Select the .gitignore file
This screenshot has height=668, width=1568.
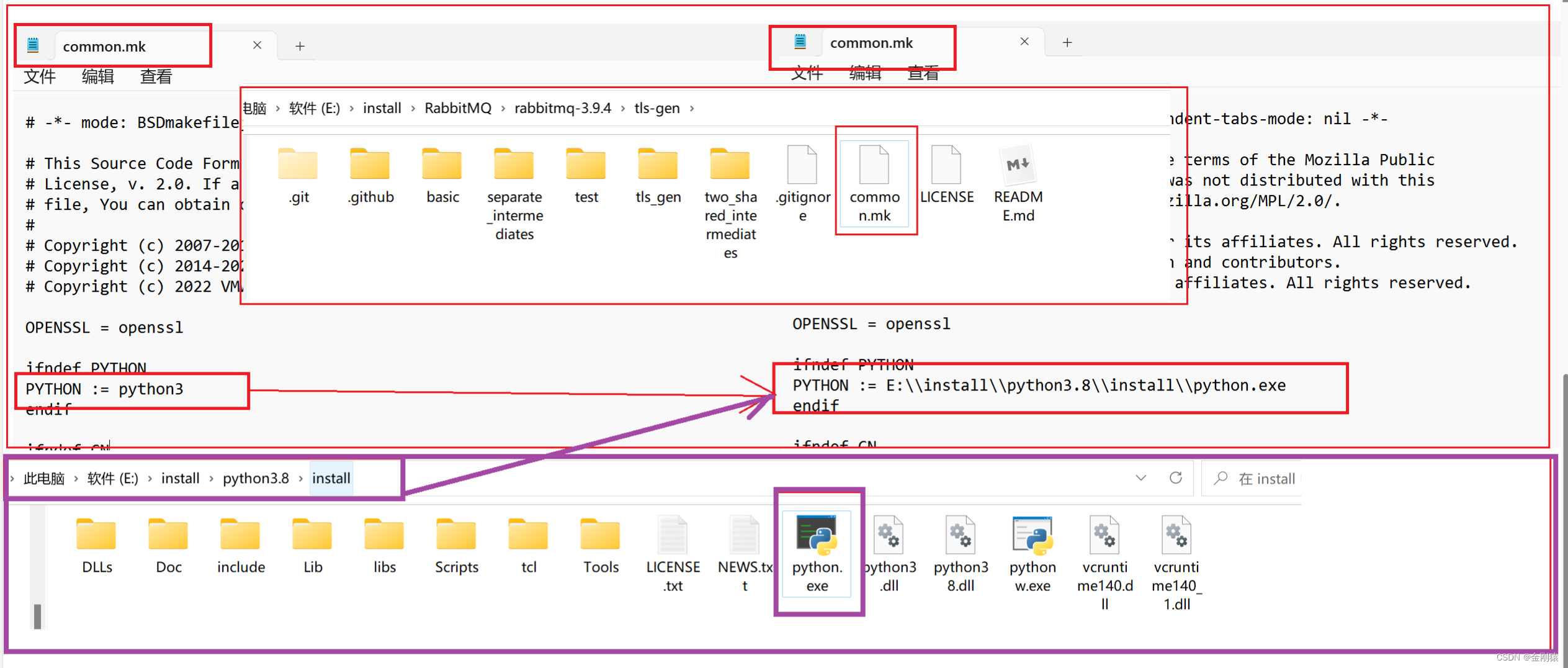(x=802, y=184)
